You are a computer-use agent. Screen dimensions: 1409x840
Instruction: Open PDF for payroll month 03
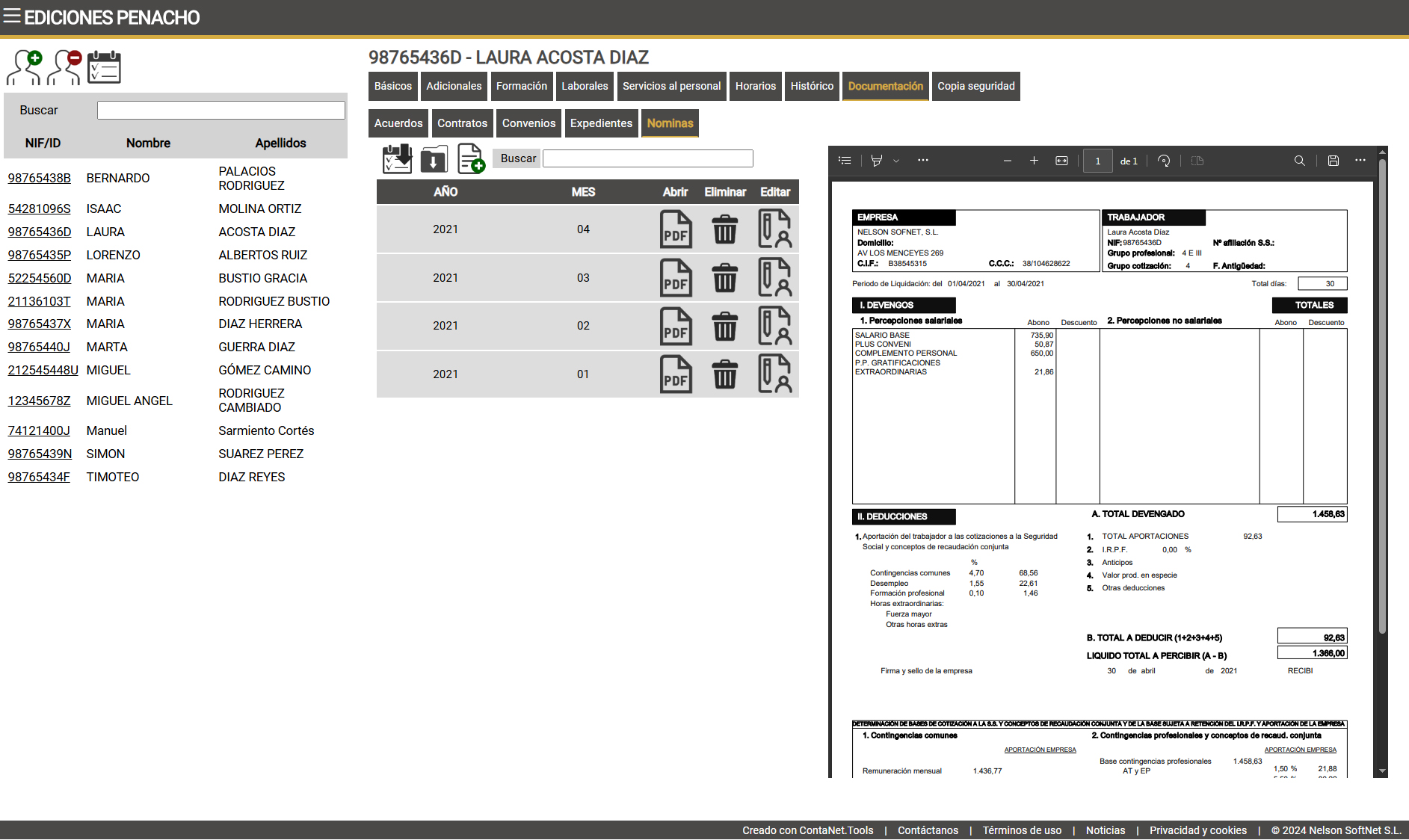click(676, 278)
